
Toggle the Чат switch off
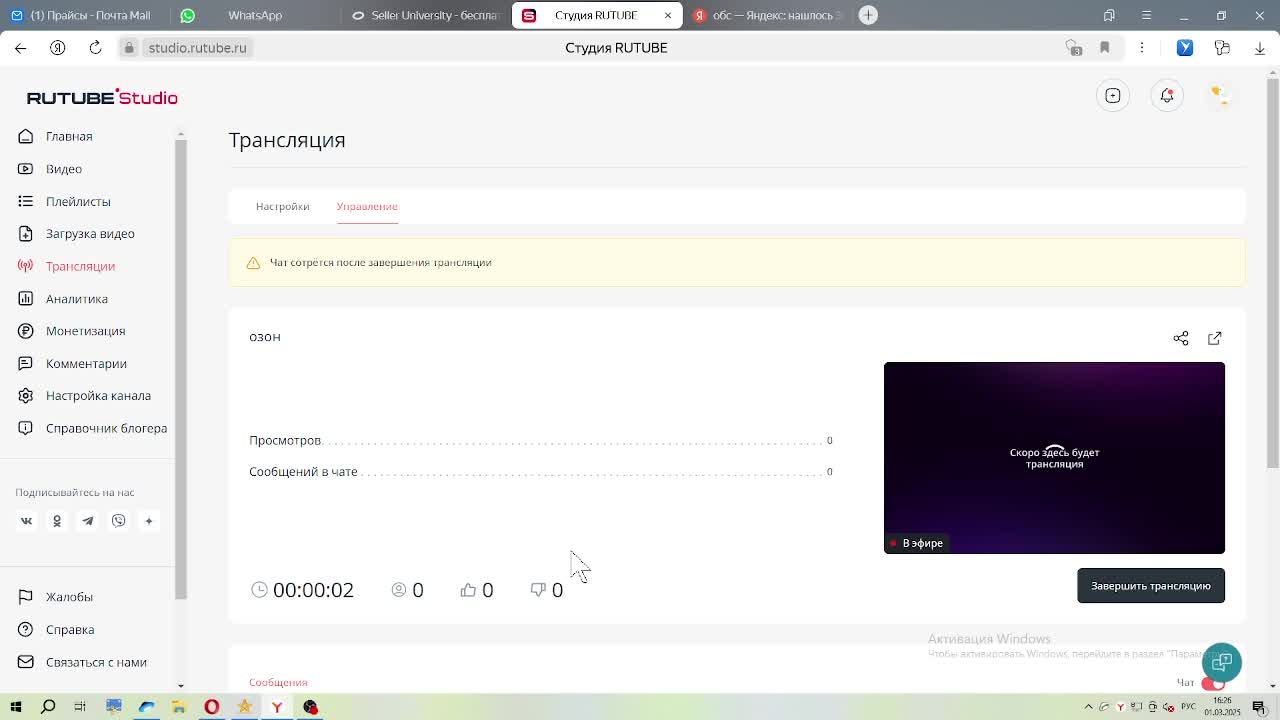point(1212,683)
